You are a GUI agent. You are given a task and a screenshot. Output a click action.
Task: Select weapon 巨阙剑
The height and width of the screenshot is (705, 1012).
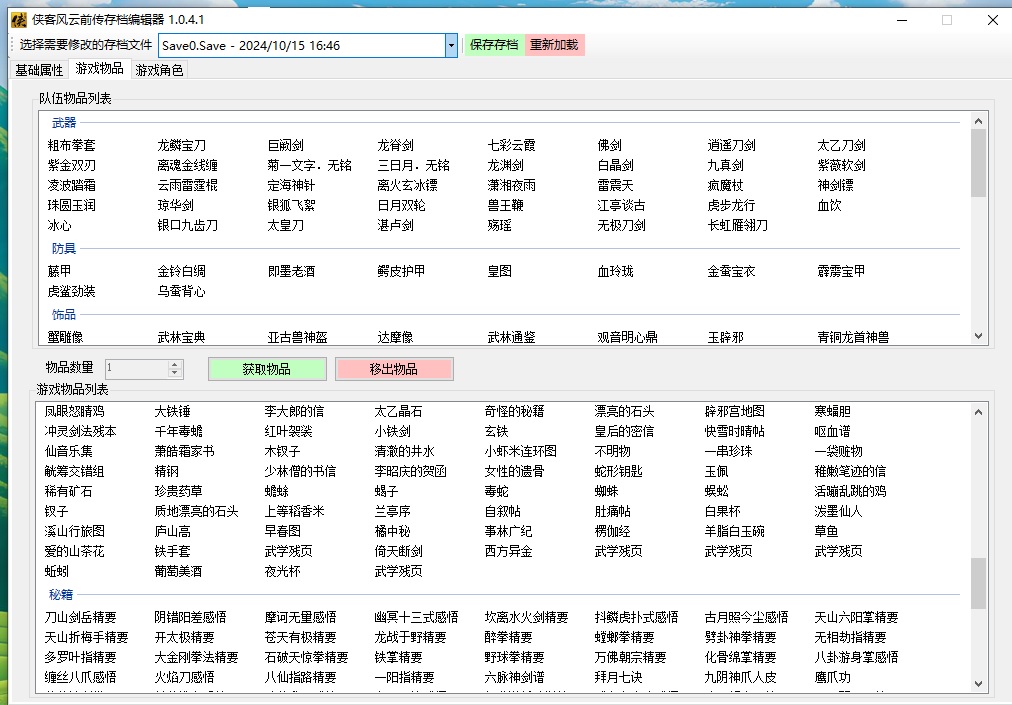(286, 145)
